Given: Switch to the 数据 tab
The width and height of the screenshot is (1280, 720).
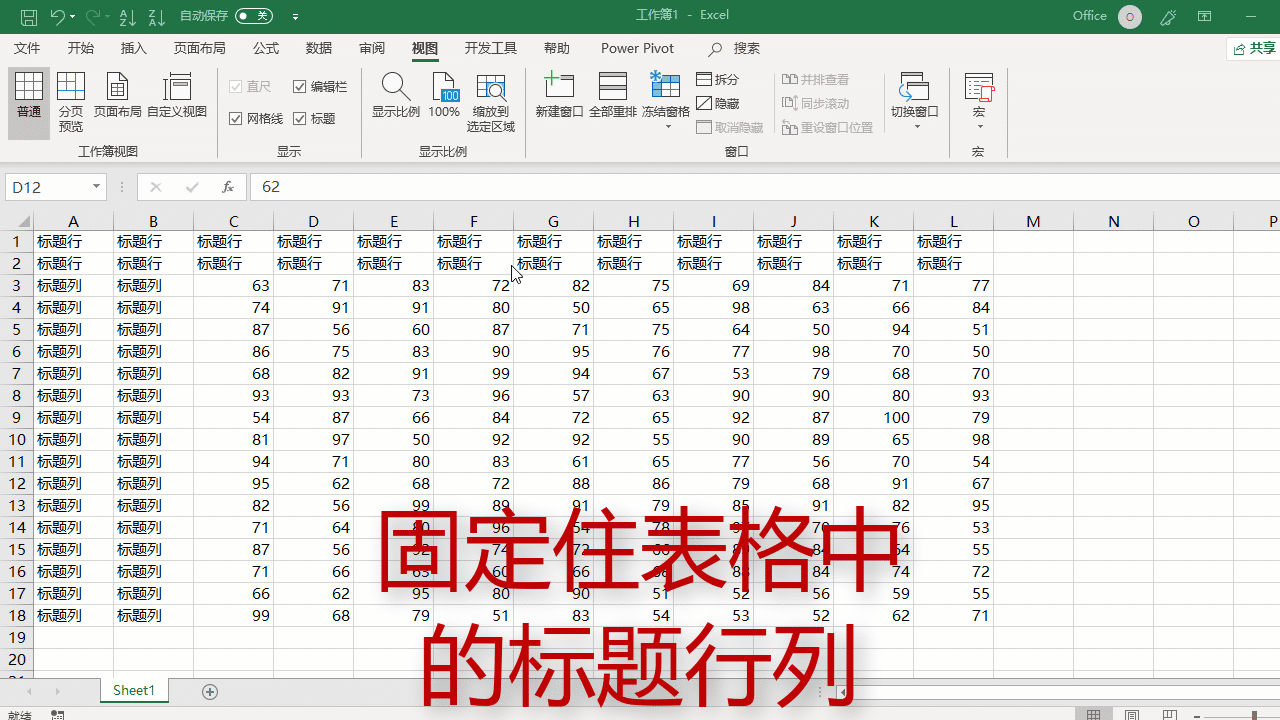Looking at the screenshot, I should pyautogui.click(x=319, y=48).
